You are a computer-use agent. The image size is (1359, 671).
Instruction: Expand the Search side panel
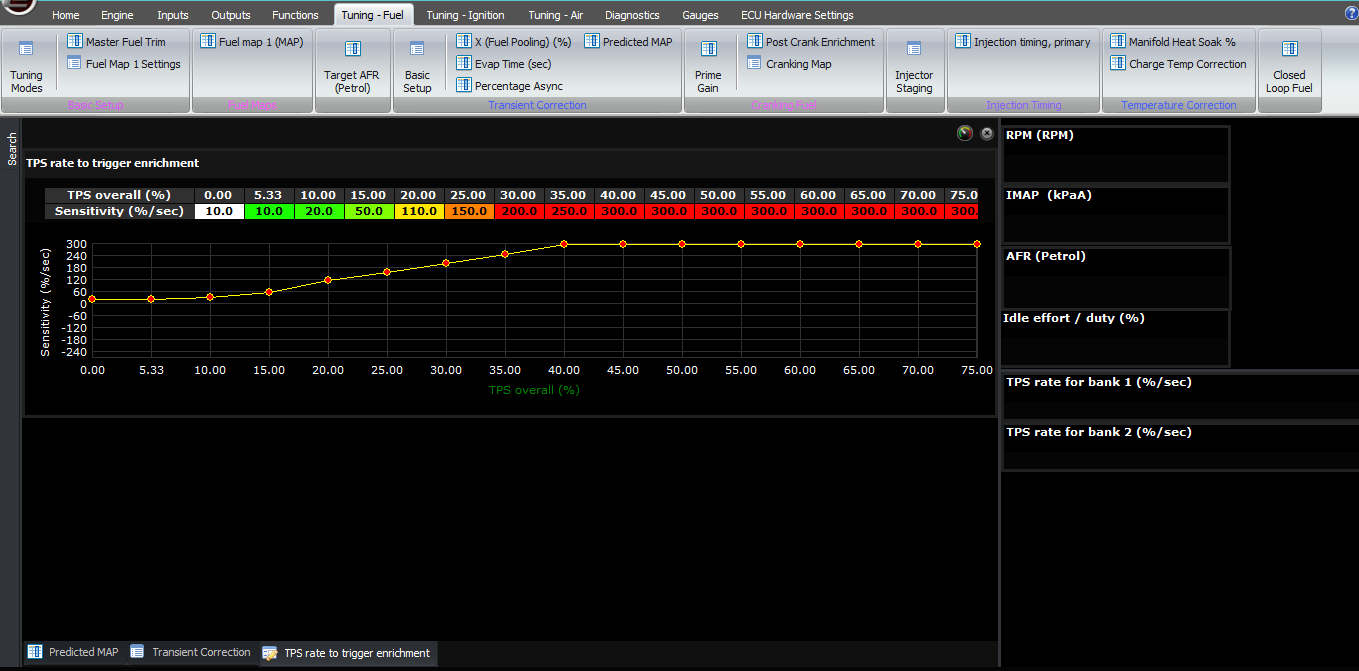(x=12, y=149)
